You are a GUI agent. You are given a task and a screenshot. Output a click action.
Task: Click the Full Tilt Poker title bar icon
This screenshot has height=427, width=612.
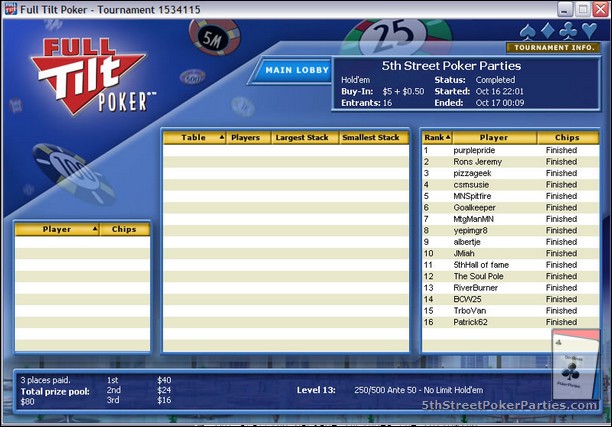[11, 9]
